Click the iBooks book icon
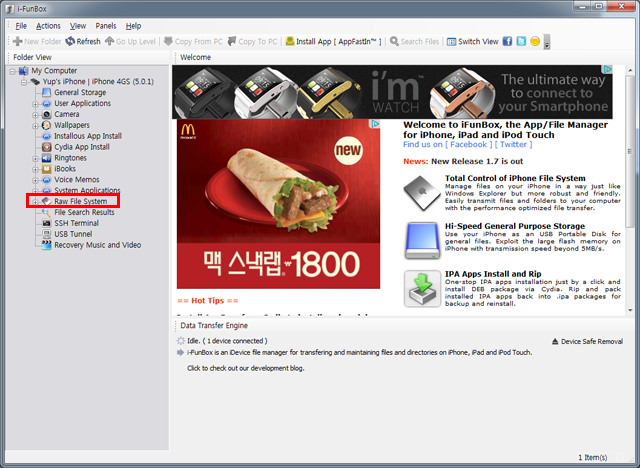The width and height of the screenshot is (640, 468). coord(47,169)
